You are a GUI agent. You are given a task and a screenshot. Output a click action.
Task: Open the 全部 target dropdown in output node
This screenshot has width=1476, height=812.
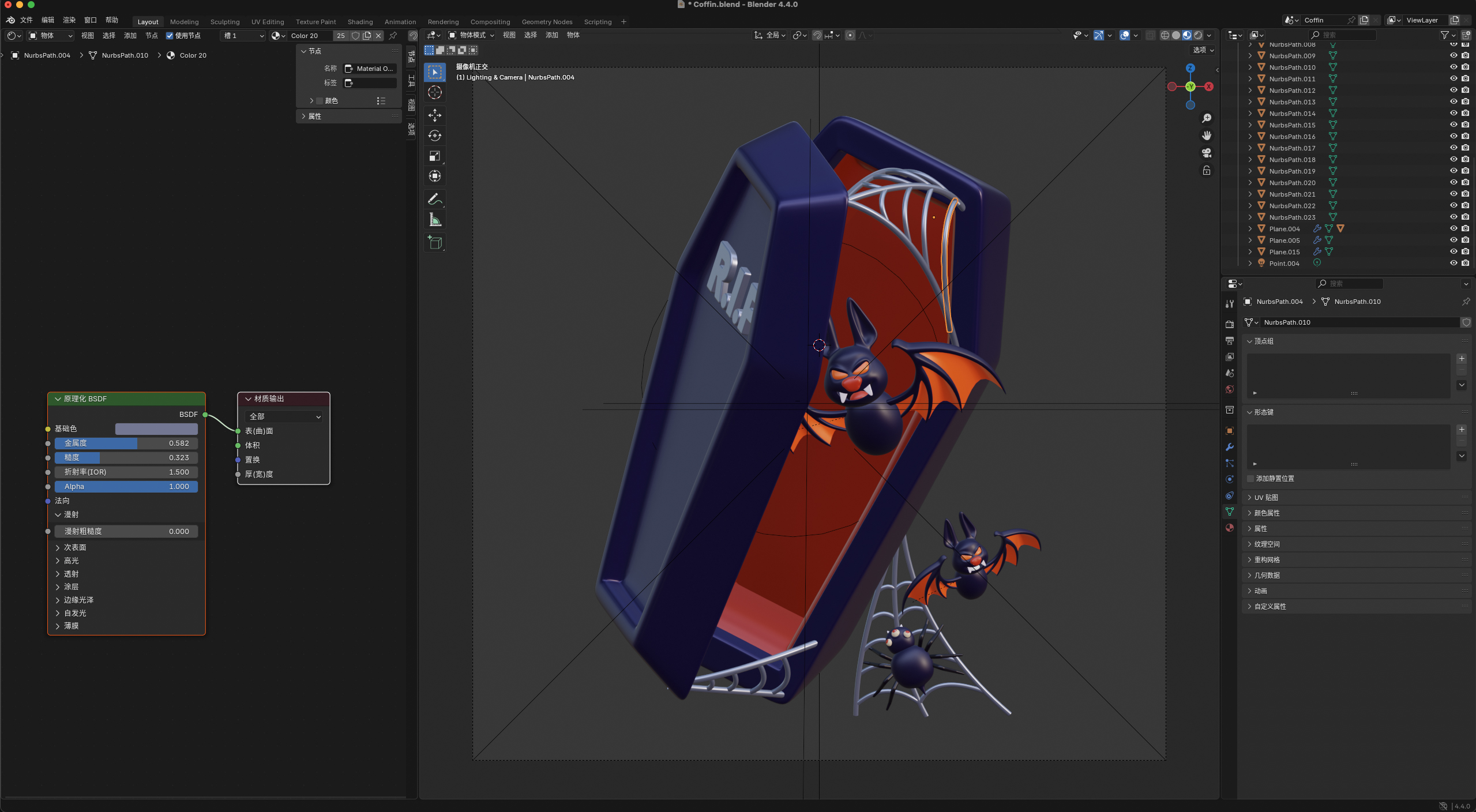pyautogui.click(x=284, y=416)
